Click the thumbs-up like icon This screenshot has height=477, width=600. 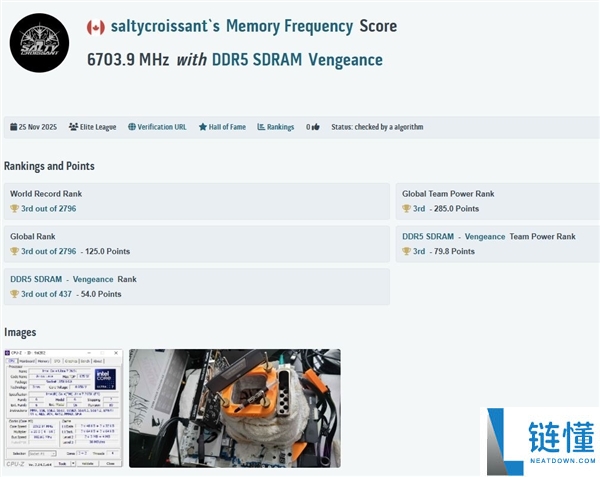(315, 127)
